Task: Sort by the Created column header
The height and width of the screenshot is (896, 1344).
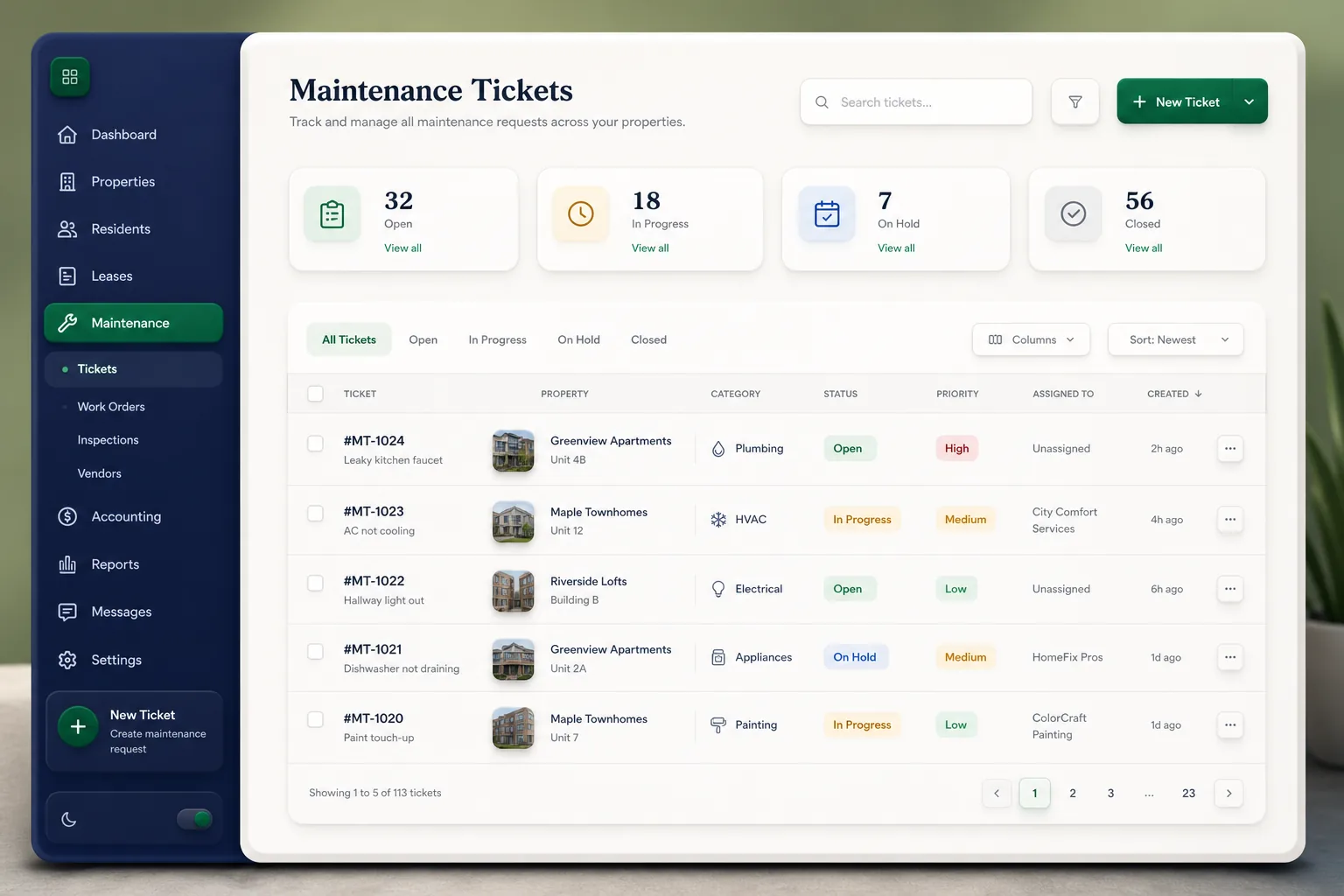Action: [x=1174, y=394]
